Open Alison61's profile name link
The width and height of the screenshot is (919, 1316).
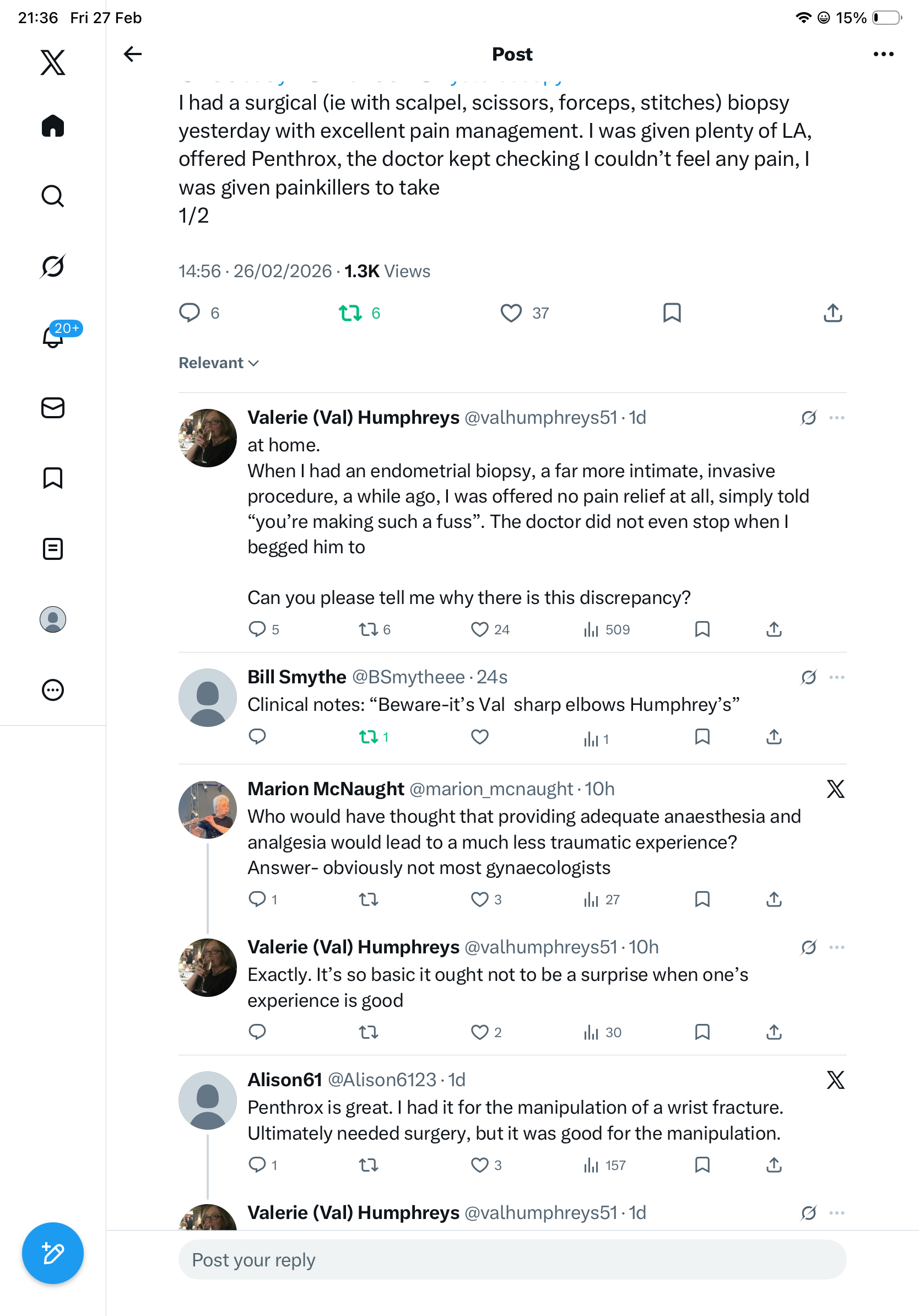[285, 1080]
